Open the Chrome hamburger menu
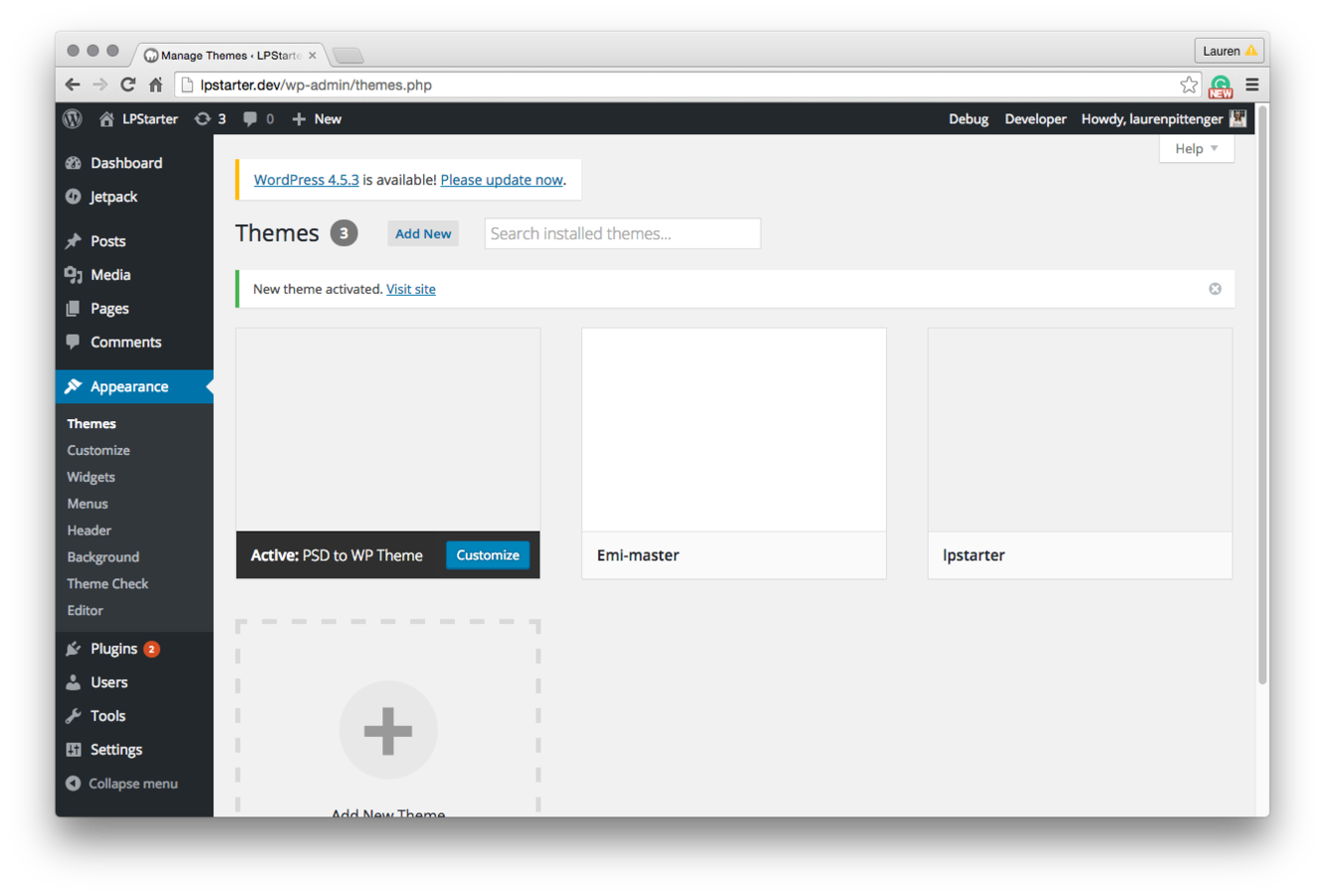Viewport: 1325px width, 896px height. [1252, 85]
